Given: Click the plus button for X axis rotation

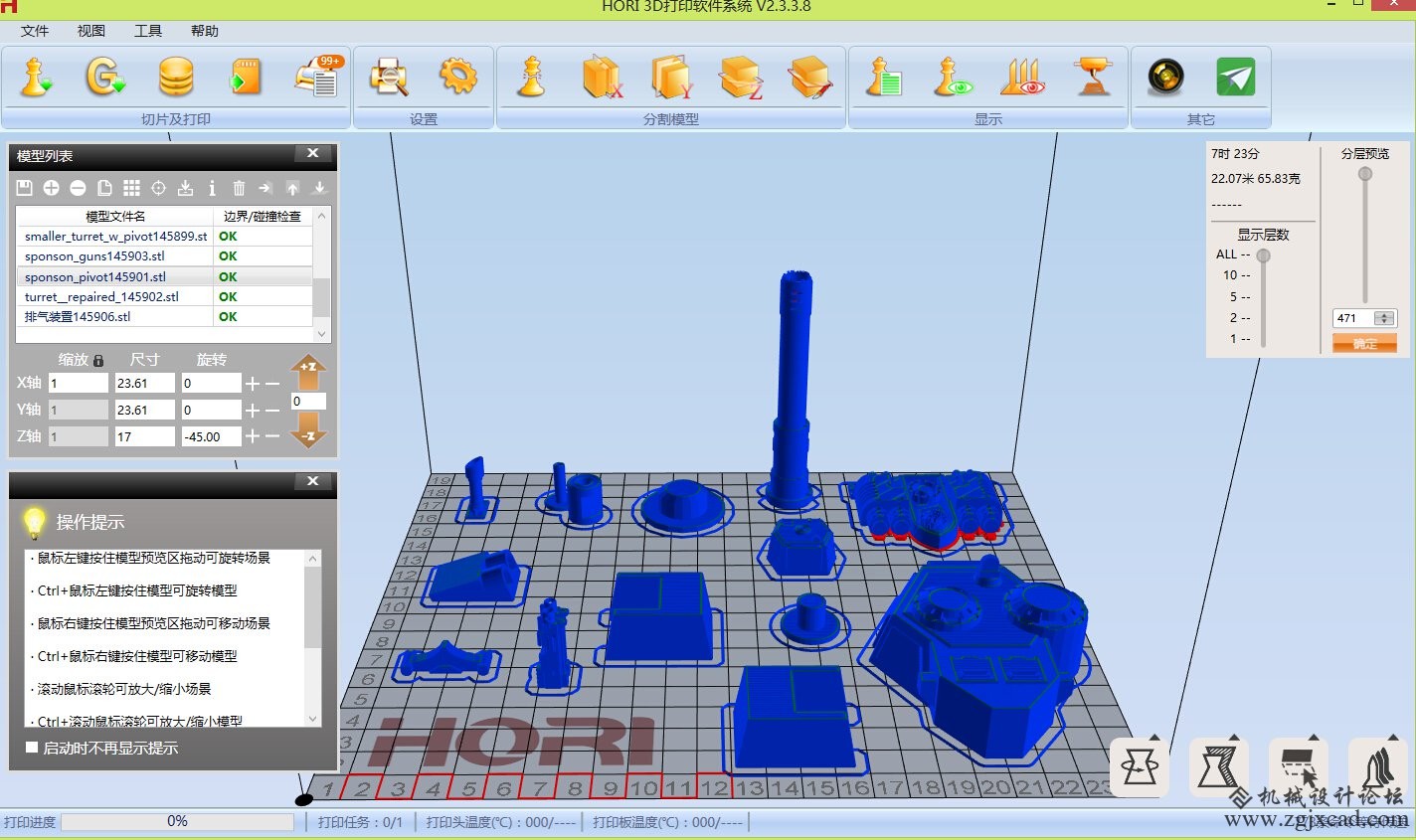Looking at the screenshot, I should tap(253, 383).
